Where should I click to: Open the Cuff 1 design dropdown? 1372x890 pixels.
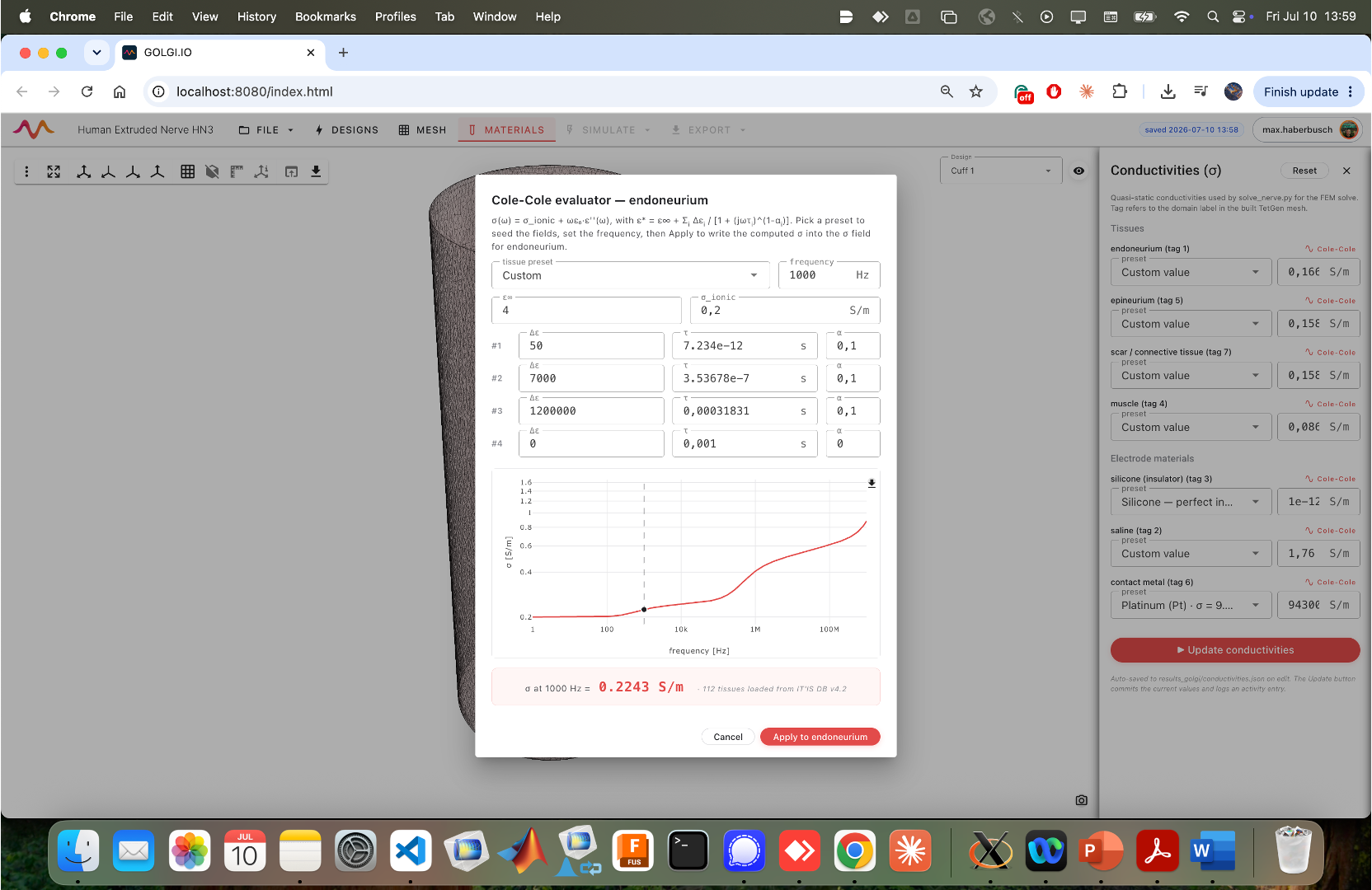pos(1001,171)
